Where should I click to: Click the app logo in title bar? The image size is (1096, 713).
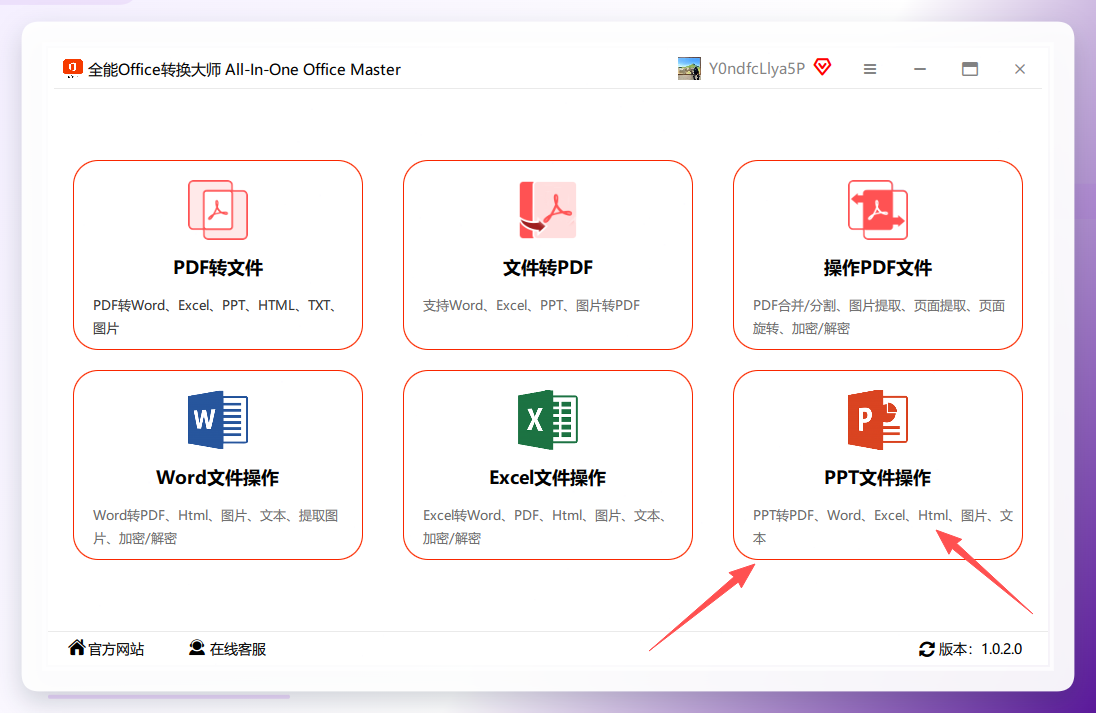click(72, 69)
